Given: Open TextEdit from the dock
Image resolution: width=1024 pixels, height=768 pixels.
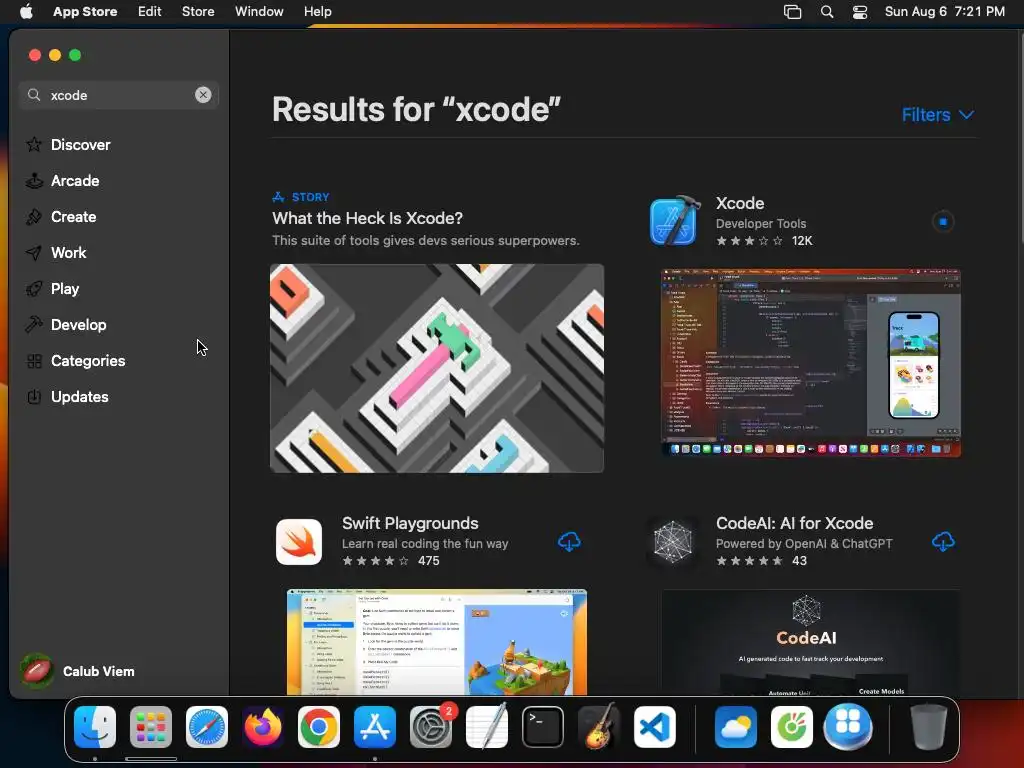Looking at the screenshot, I should (487, 727).
